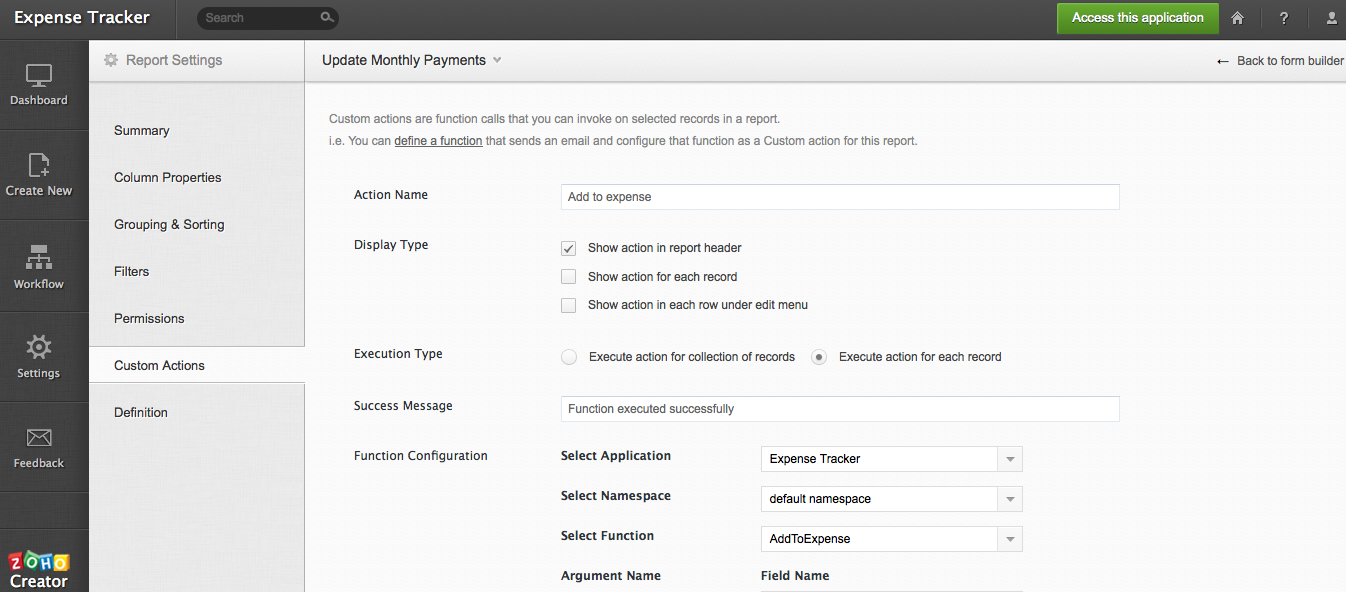Follow the define a function link
This screenshot has width=1346, height=592.
click(438, 141)
